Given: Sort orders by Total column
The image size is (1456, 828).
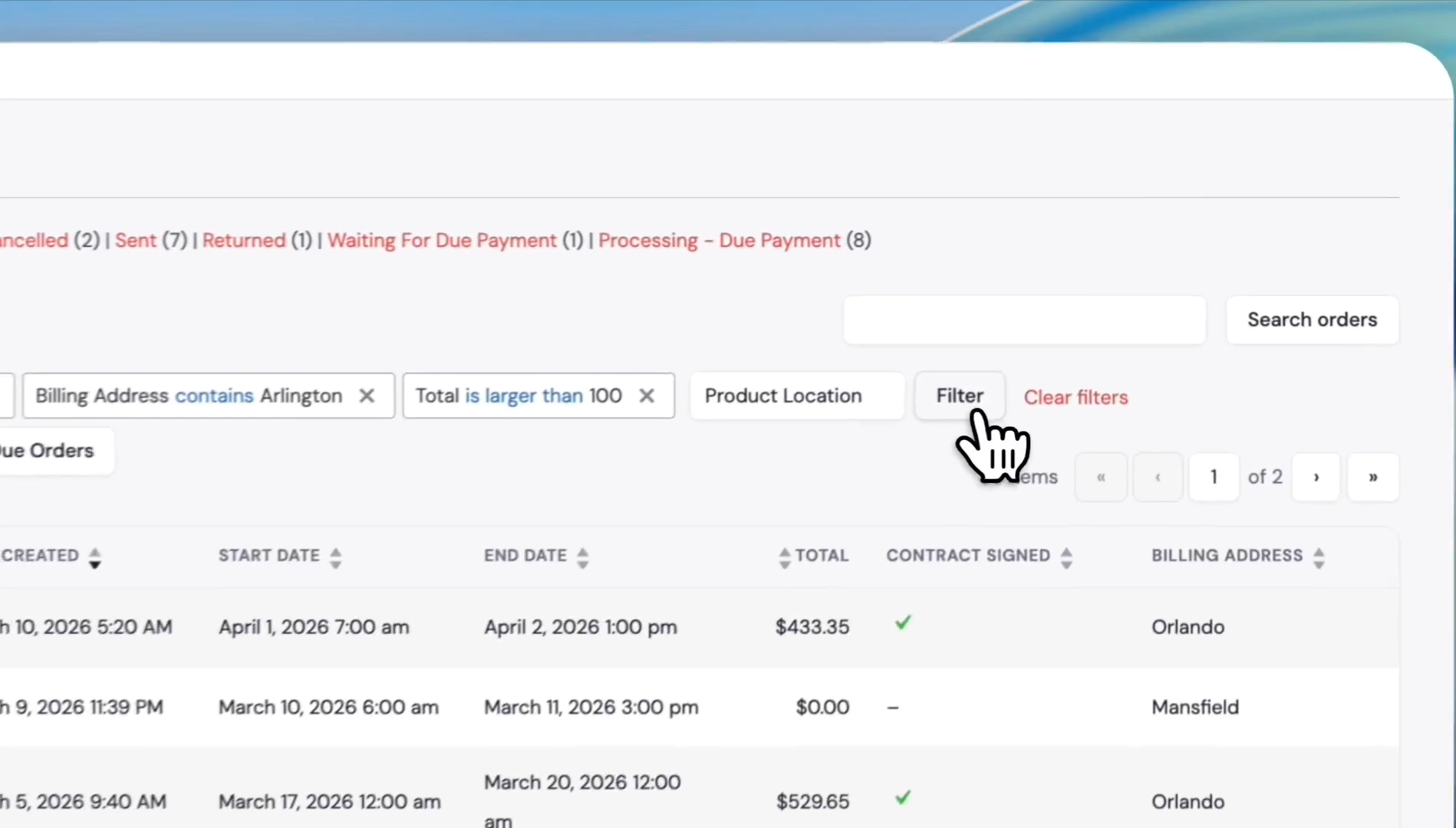Looking at the screenshot, I should point(813,556).
